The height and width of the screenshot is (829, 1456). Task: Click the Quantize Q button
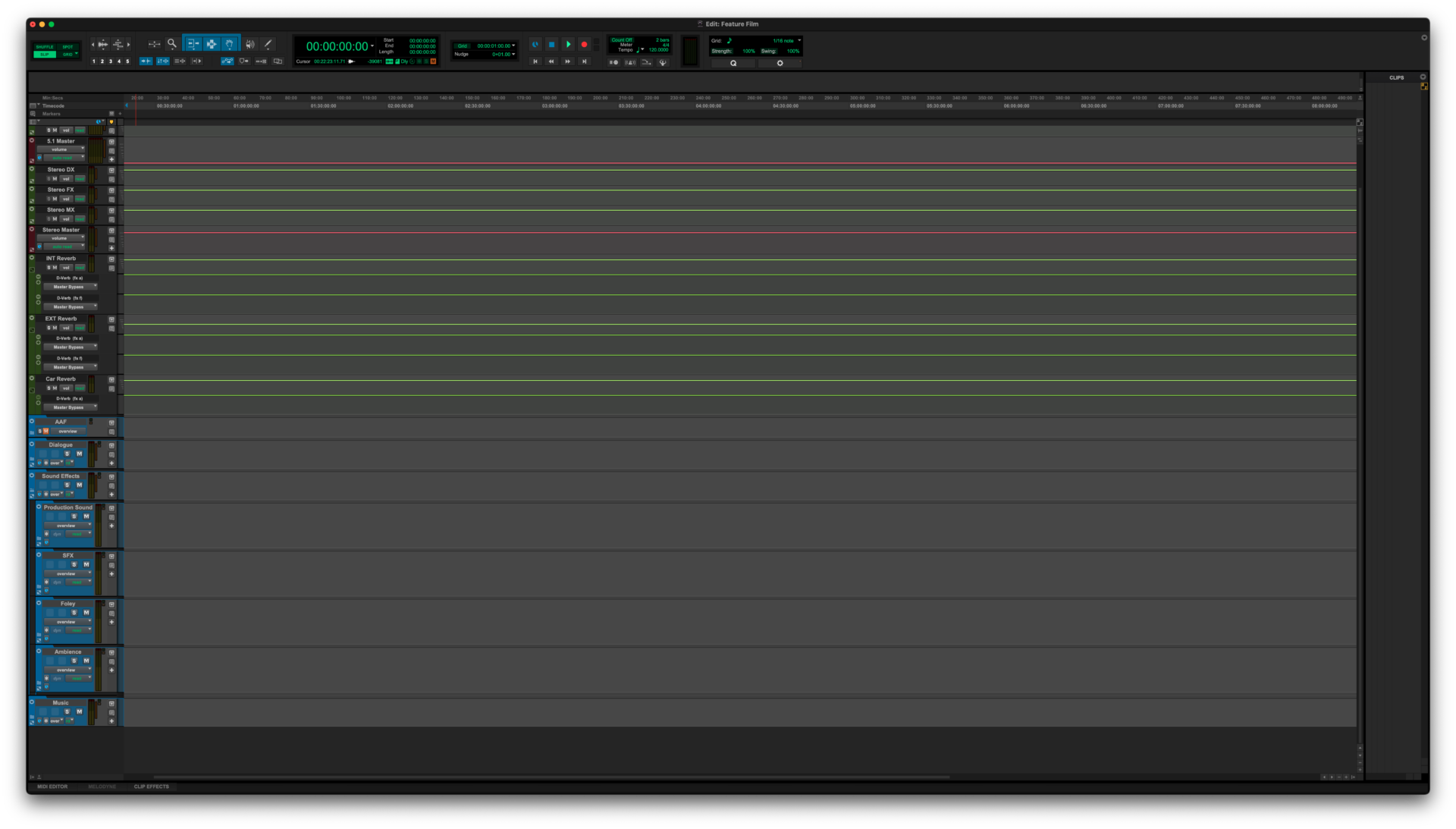coord(733,63)
